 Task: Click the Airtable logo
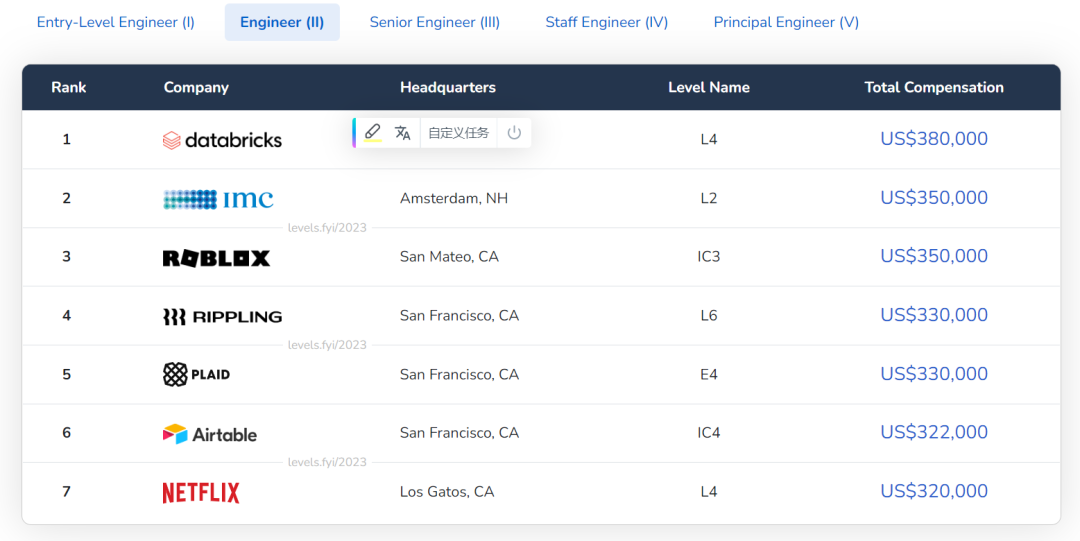[210, 434]
